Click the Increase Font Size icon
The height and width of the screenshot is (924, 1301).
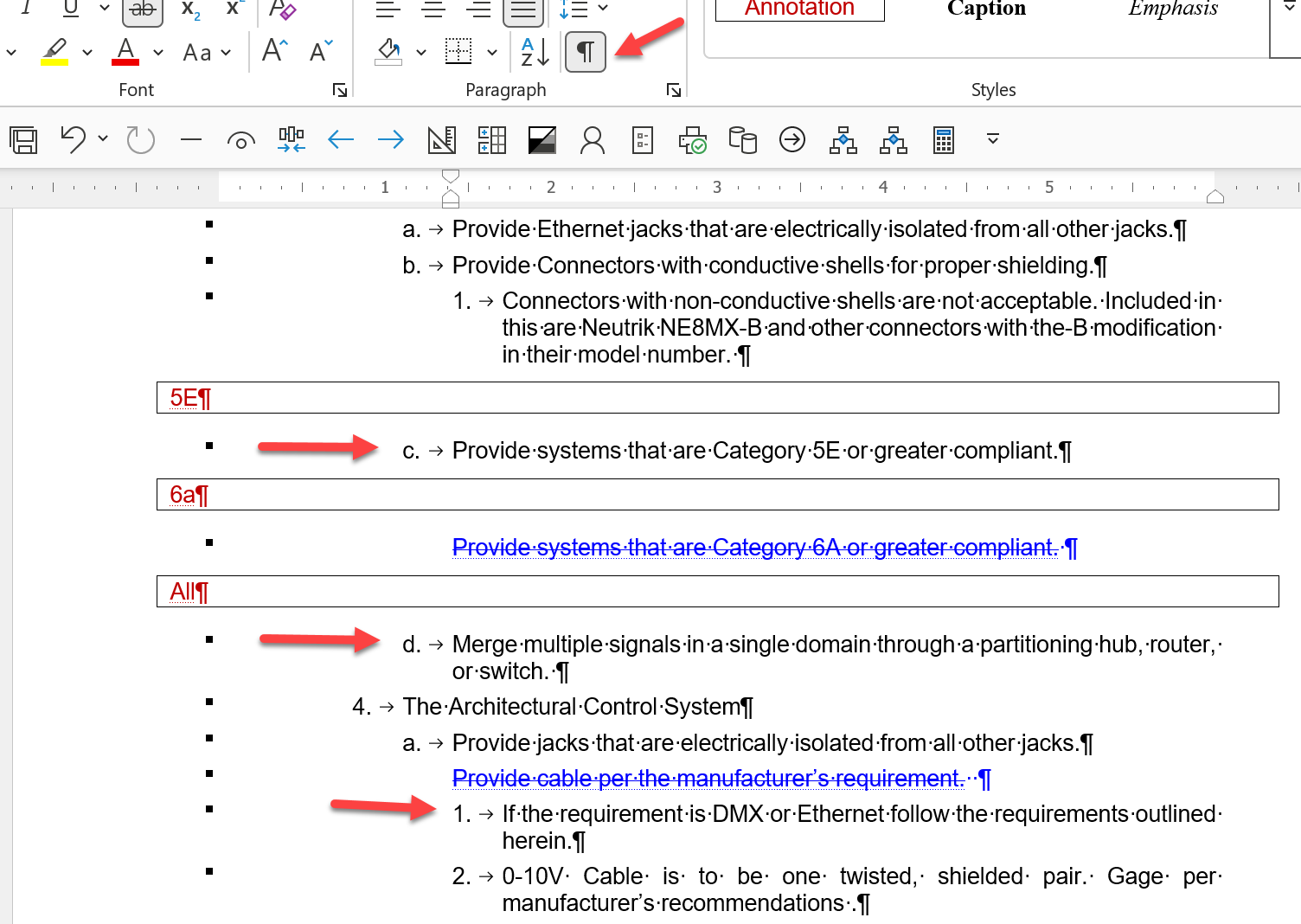[x=275, y=51]
